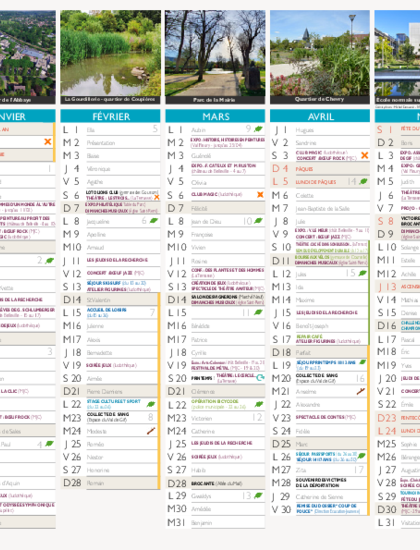This screenshot has height=550, width=420.
Task: Click the orange X on Février S 6 row
Action: (157, 197)
